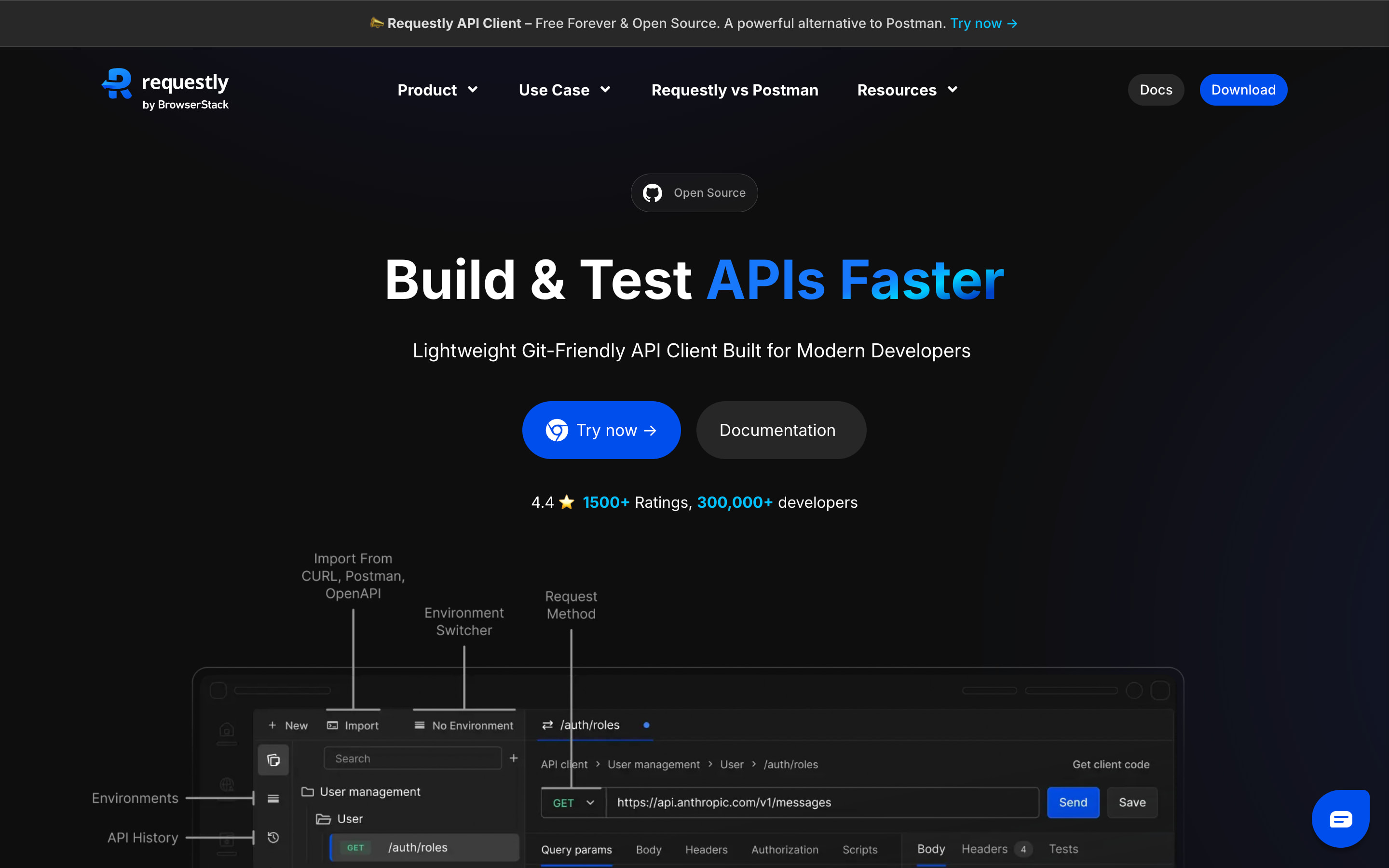1389x868 pixels.
Task: Click the arrow icon after the banner's Try now
Action: point(1012,24)
